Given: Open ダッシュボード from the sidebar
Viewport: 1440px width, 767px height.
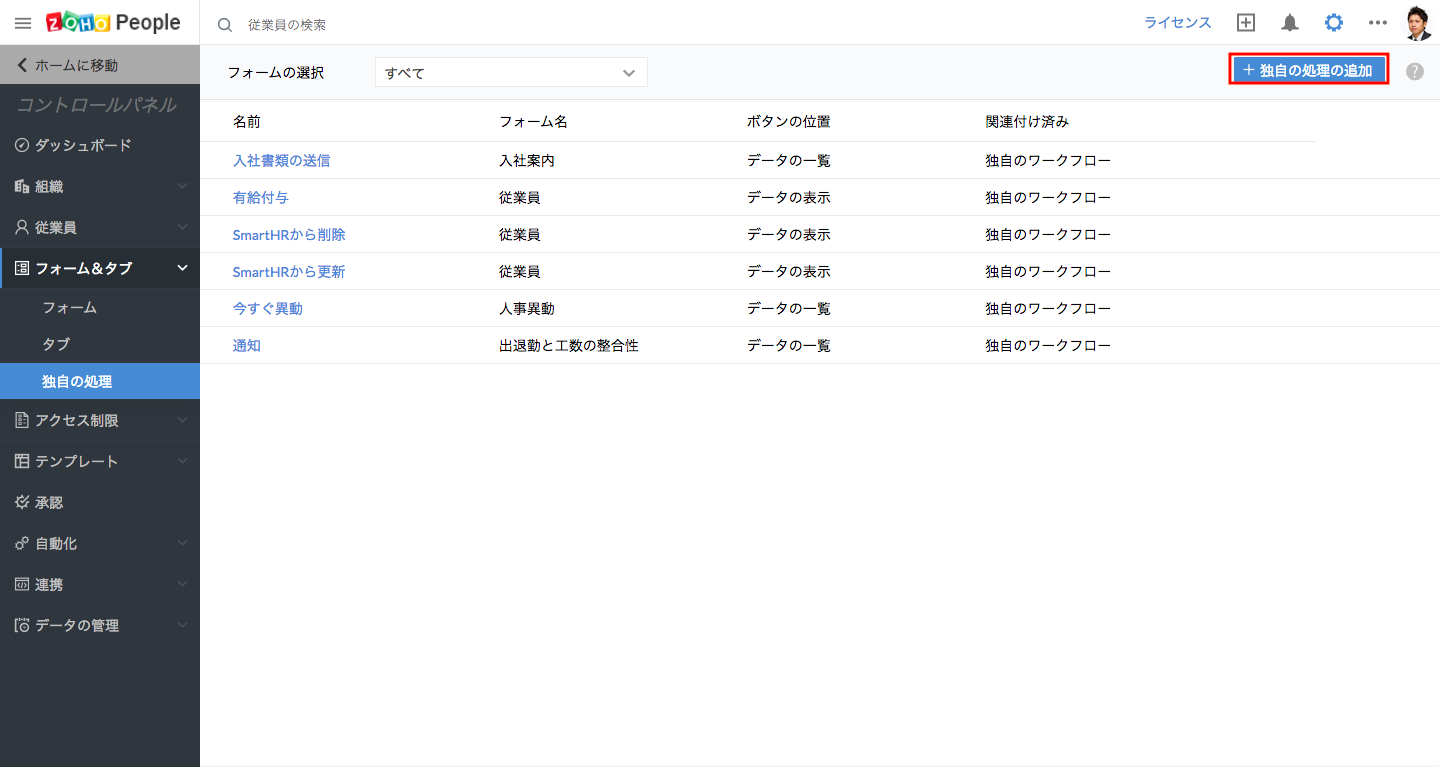Looking at the screenshot, I should [x=83, y=145].
